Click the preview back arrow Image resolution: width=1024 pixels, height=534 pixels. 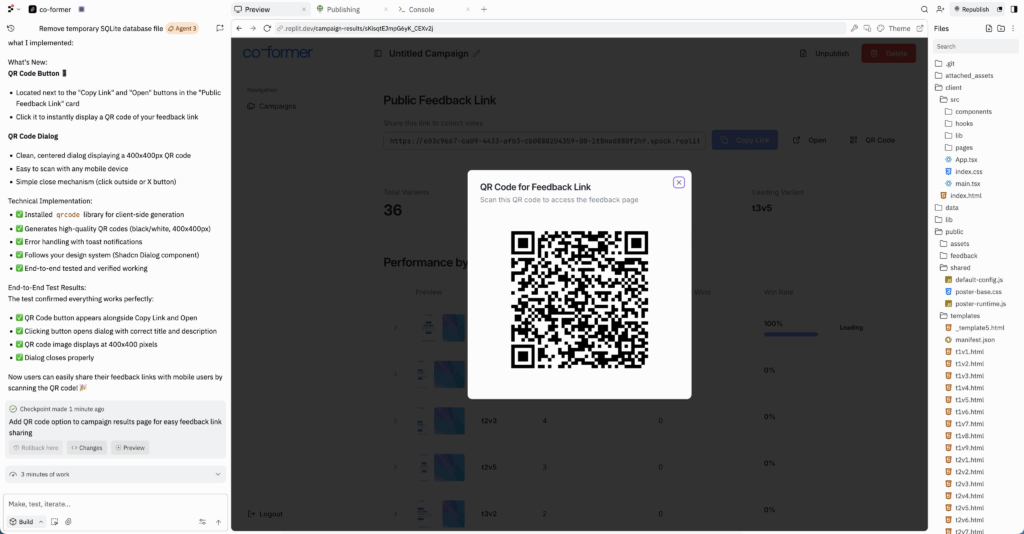click(x=239, y=28)
